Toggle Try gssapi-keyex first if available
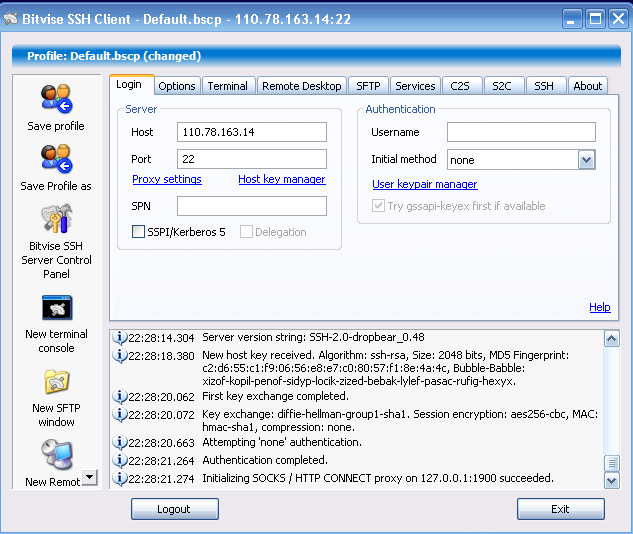This screenshot has width=633, height=534. point(378,205)
